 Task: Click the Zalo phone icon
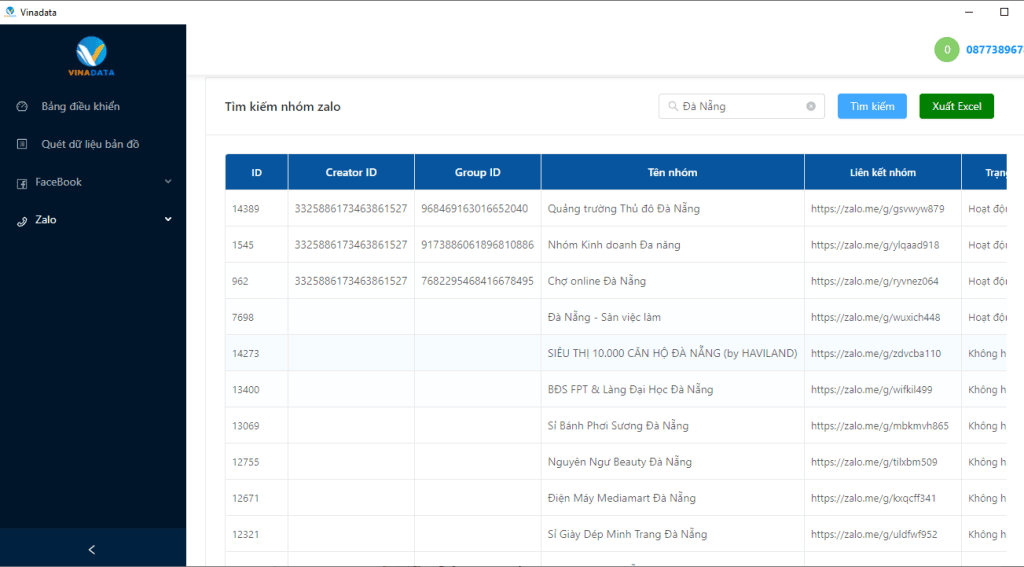[23, 220]
